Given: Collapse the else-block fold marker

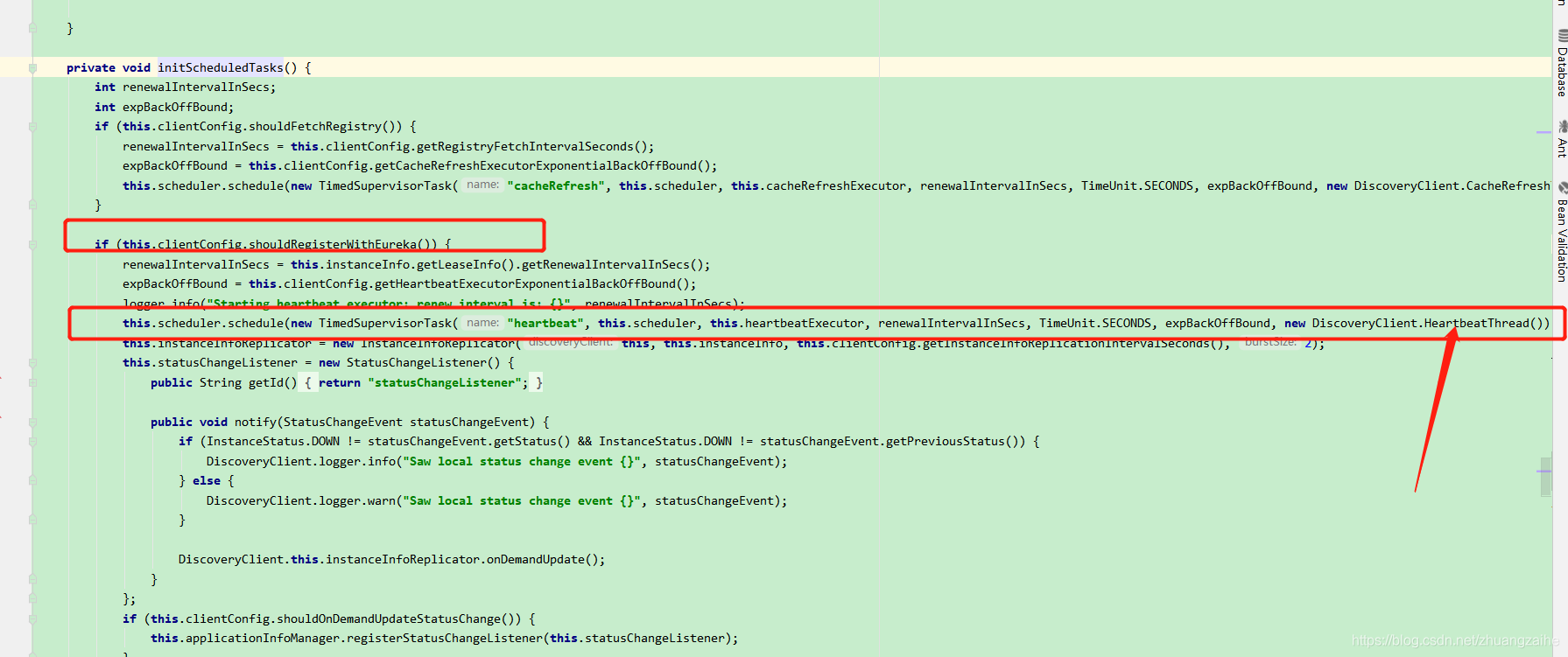Looking at the screenshot, I should (32, 481).
